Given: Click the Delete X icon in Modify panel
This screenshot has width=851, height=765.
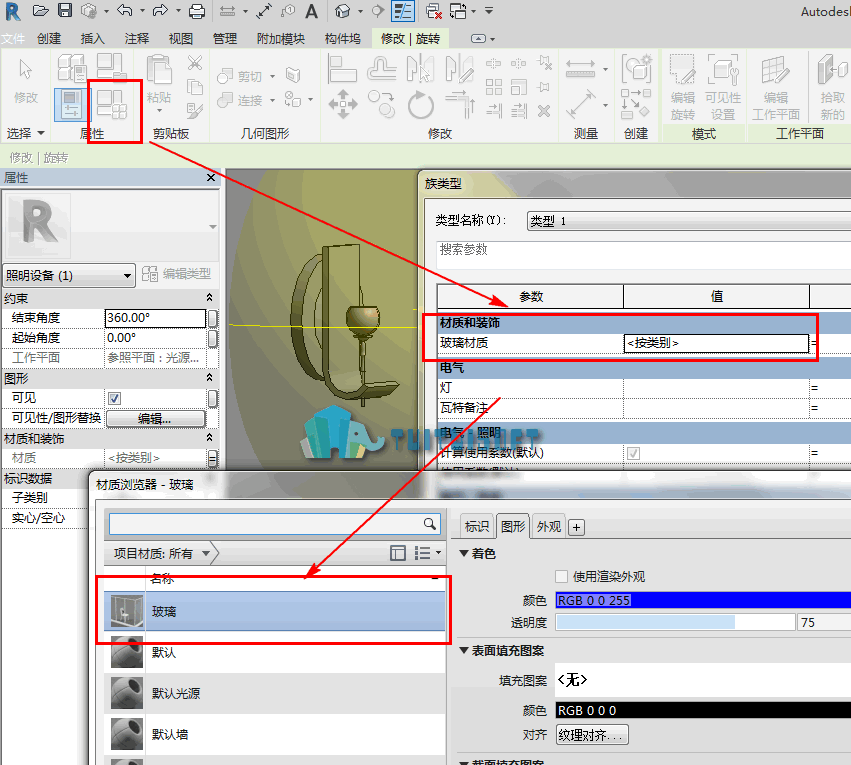Looking at the screenshot, I should [544, 112].
